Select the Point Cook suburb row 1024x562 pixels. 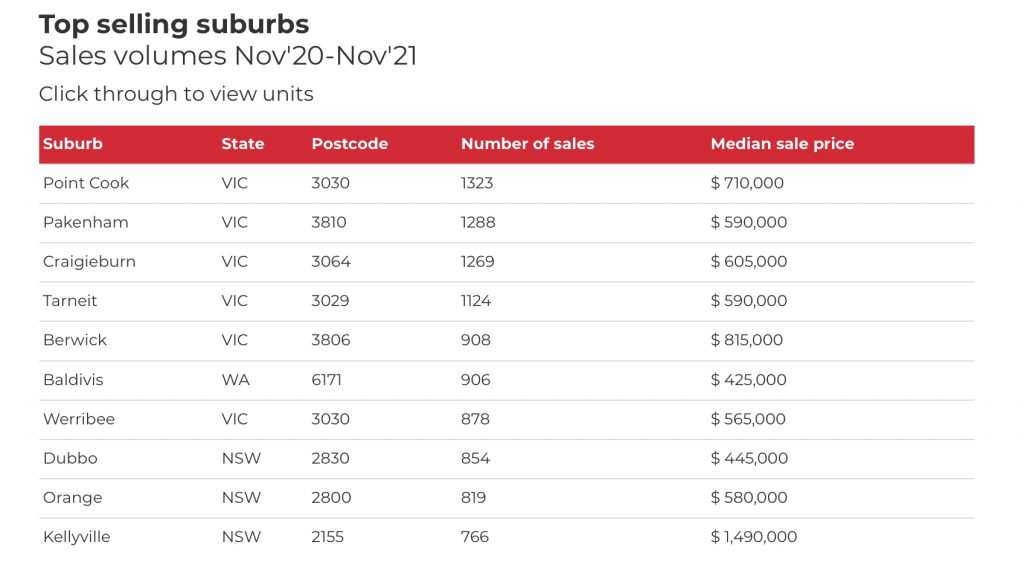tap(507, 183)
